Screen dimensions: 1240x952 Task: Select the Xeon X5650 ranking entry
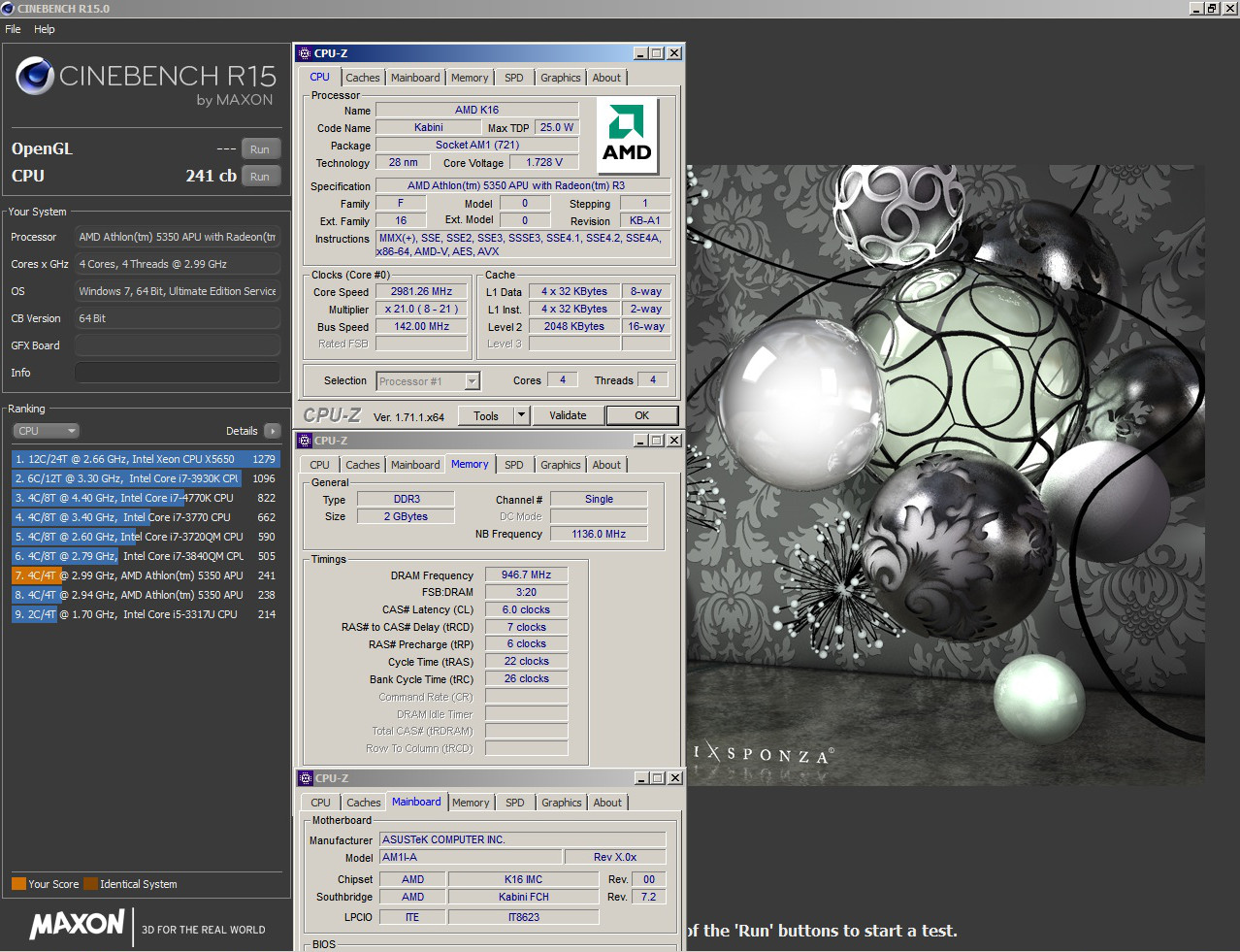[x=146, y=459]
